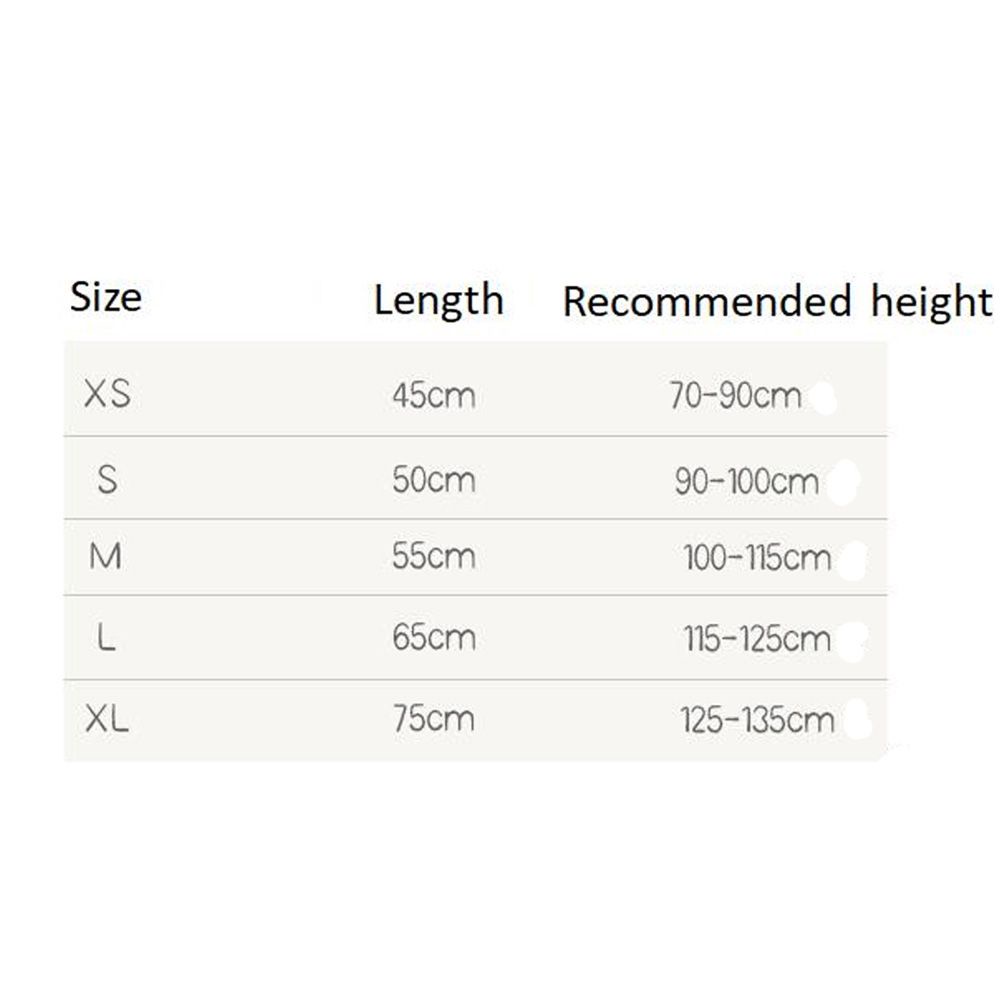1000x1000 pixels.
Task: Select the S size label
Action: coord(108,480)
